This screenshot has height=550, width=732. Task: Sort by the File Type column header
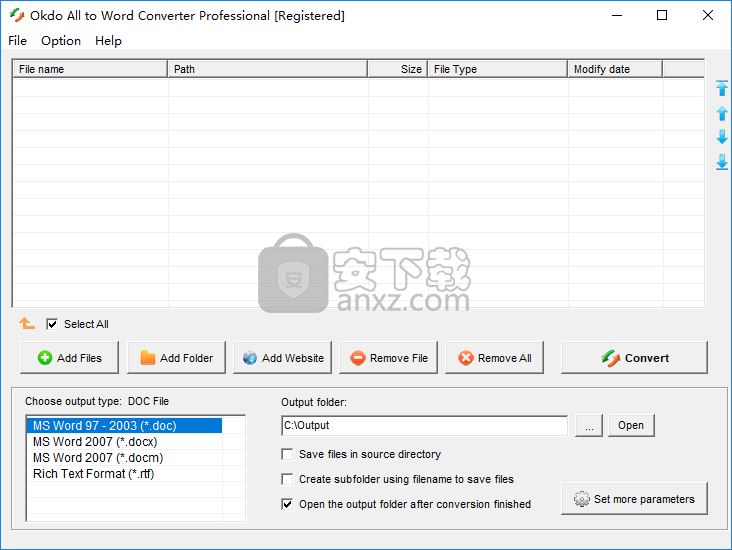point(498,69)
